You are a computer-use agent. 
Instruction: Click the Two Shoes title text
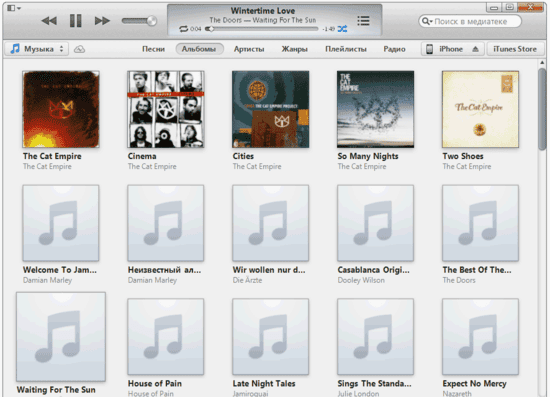point(463,156)
